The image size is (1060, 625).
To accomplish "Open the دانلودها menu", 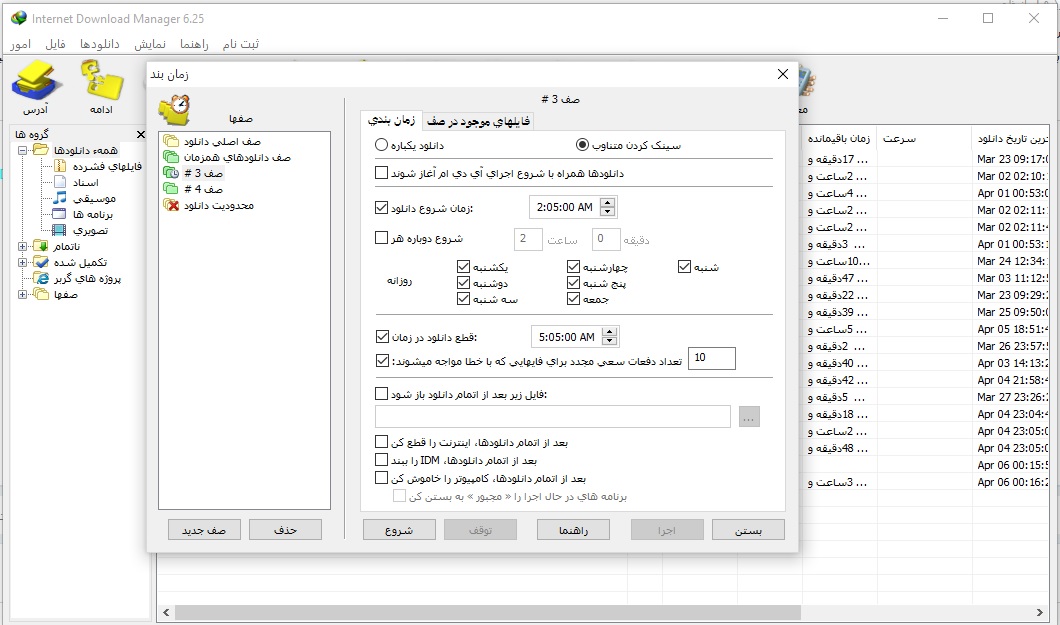I will click(100, 45).
